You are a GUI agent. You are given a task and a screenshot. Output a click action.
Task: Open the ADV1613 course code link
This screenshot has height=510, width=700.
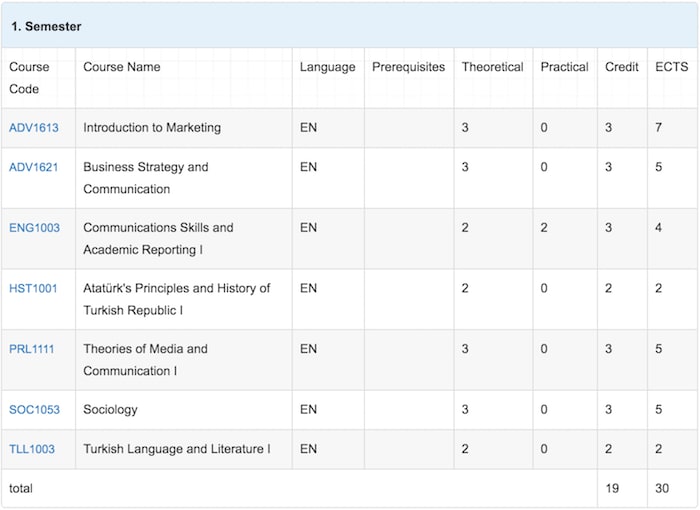pyautogui.click(x=34, y=128)
